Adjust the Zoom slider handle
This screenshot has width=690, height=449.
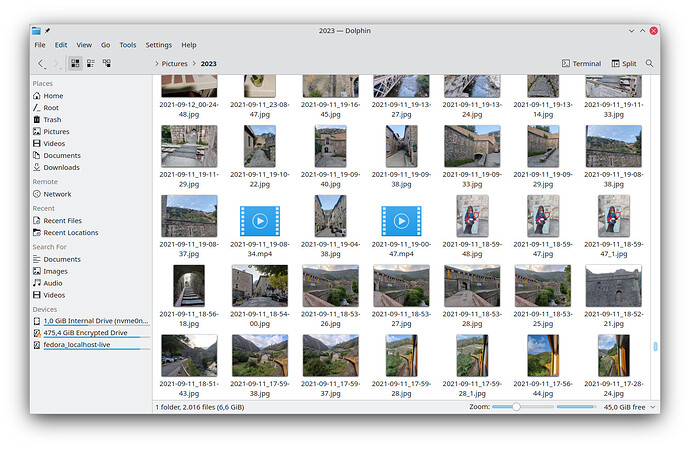[x=516, y=407]
